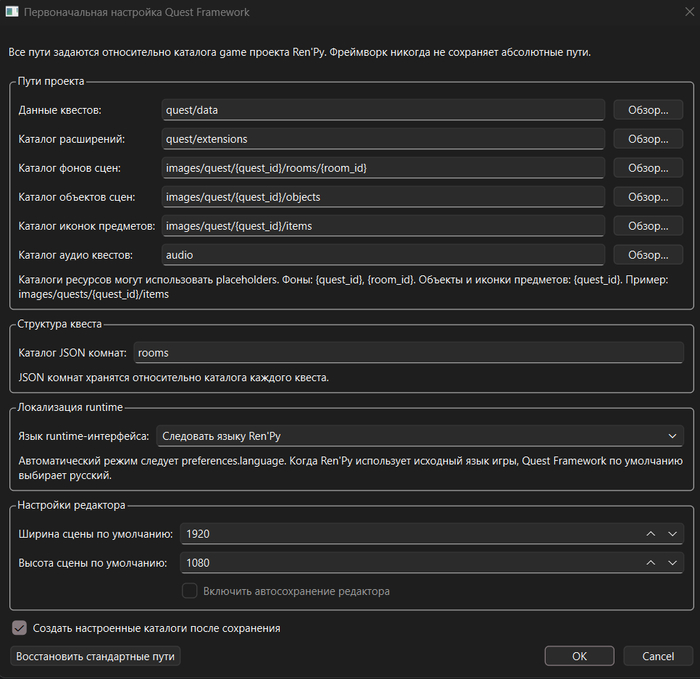This screenshot has width=700, height=679.
Task: Click Восстановить стандартные пути button
Action: click(x=95, y=656)
